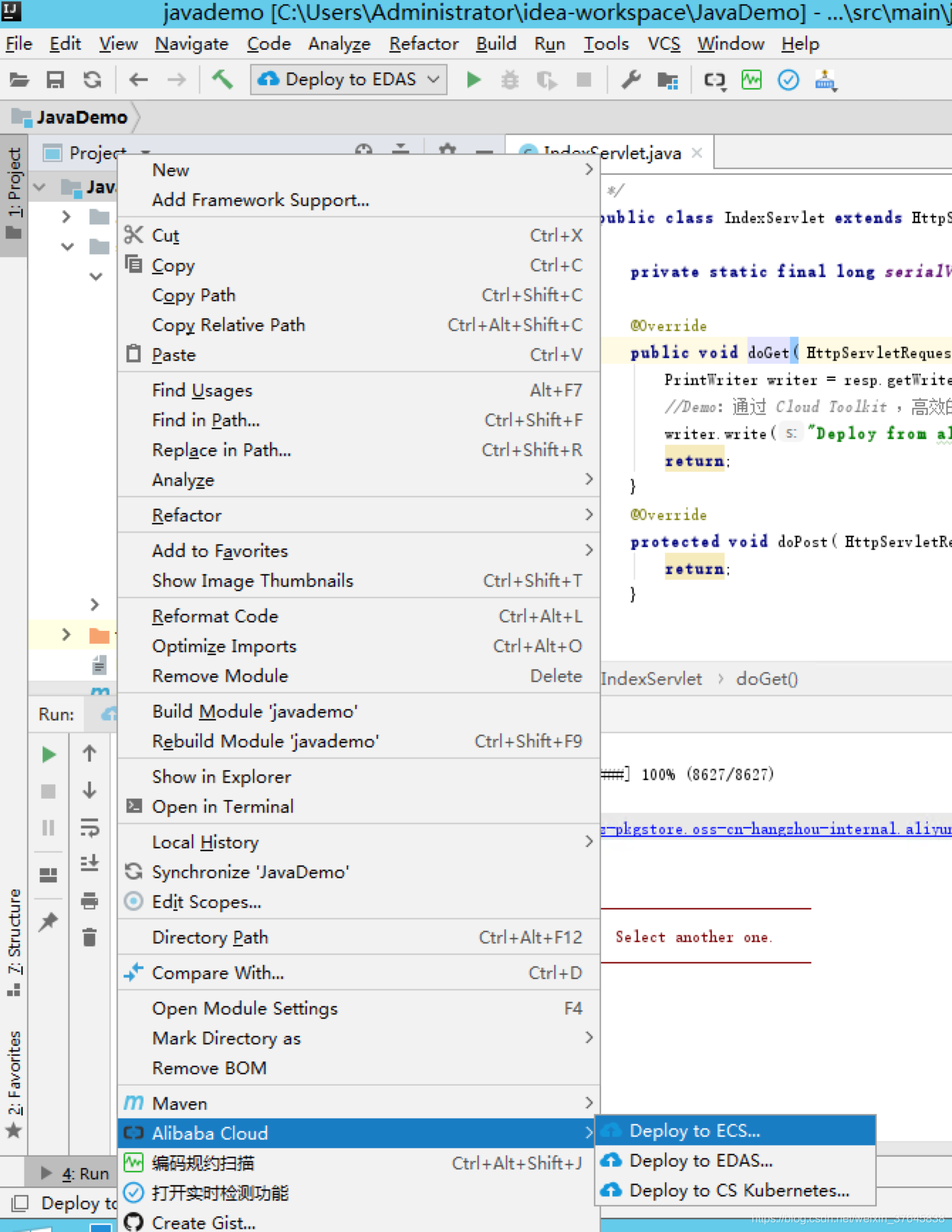
Task: Expand the New submenu arrow
Action: tap(588, 169)
